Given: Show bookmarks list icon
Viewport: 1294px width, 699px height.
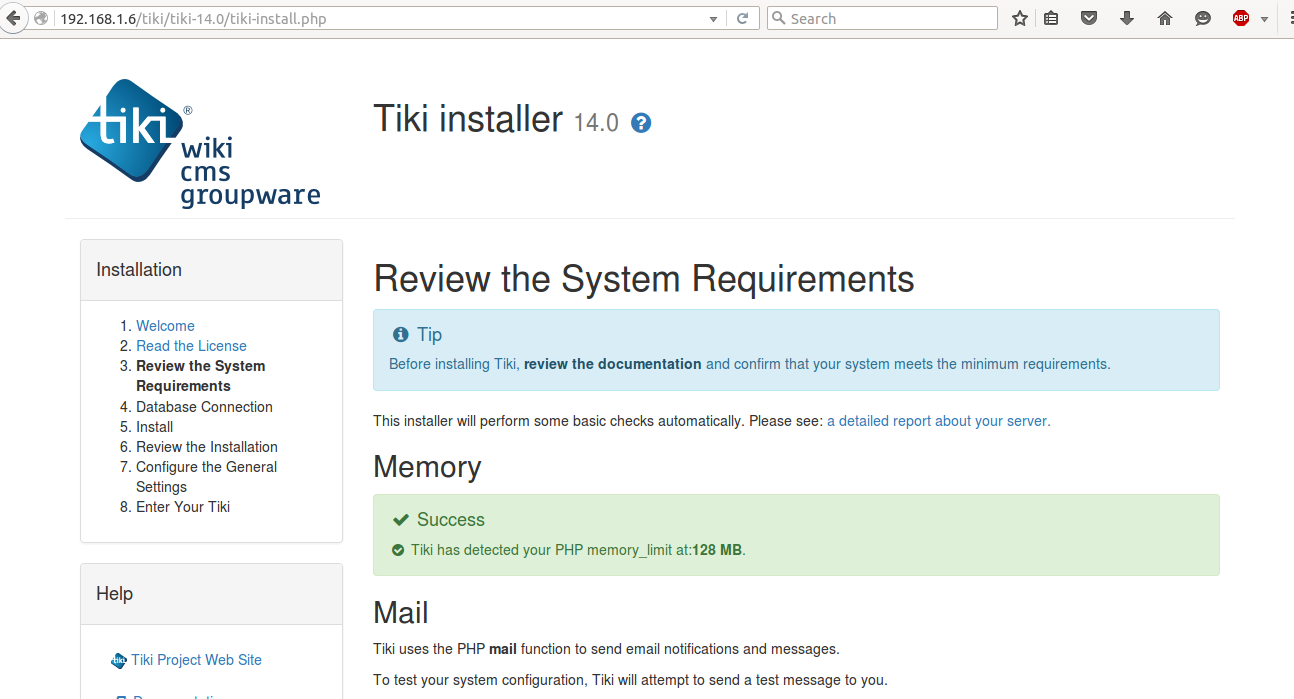Looking at the screenshot, I should 1051,18.
